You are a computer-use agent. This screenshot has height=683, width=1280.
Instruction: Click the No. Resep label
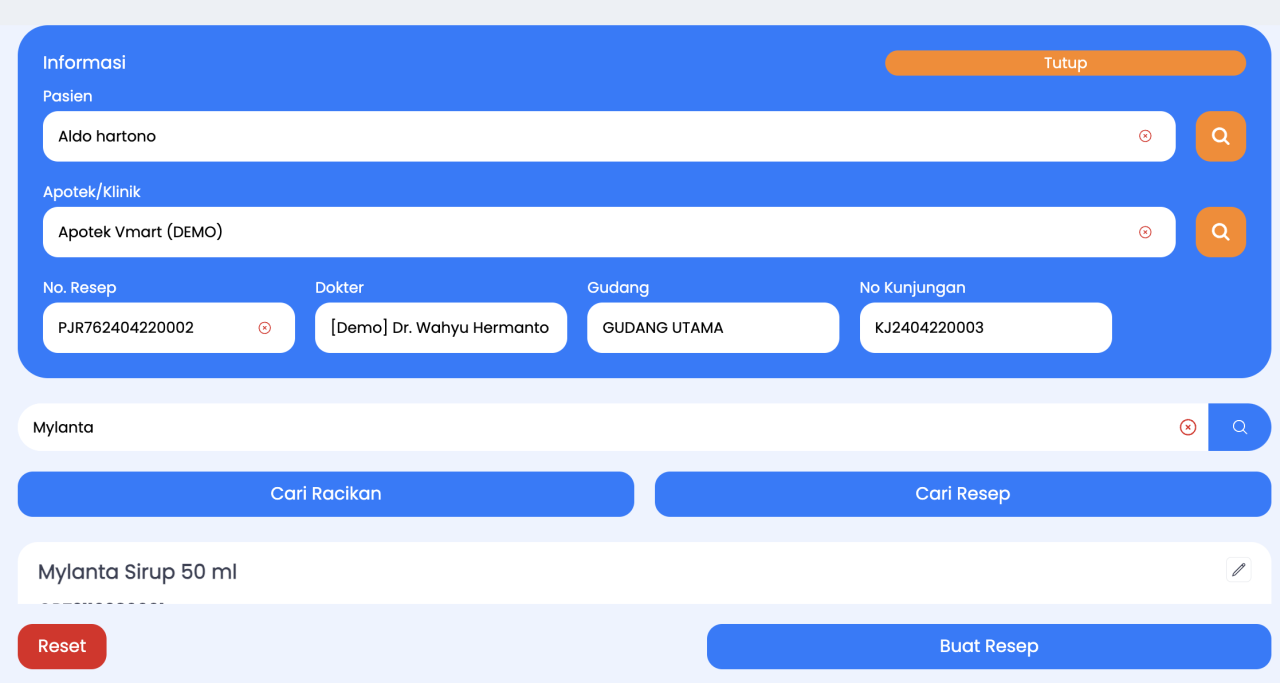pos(79,288)
